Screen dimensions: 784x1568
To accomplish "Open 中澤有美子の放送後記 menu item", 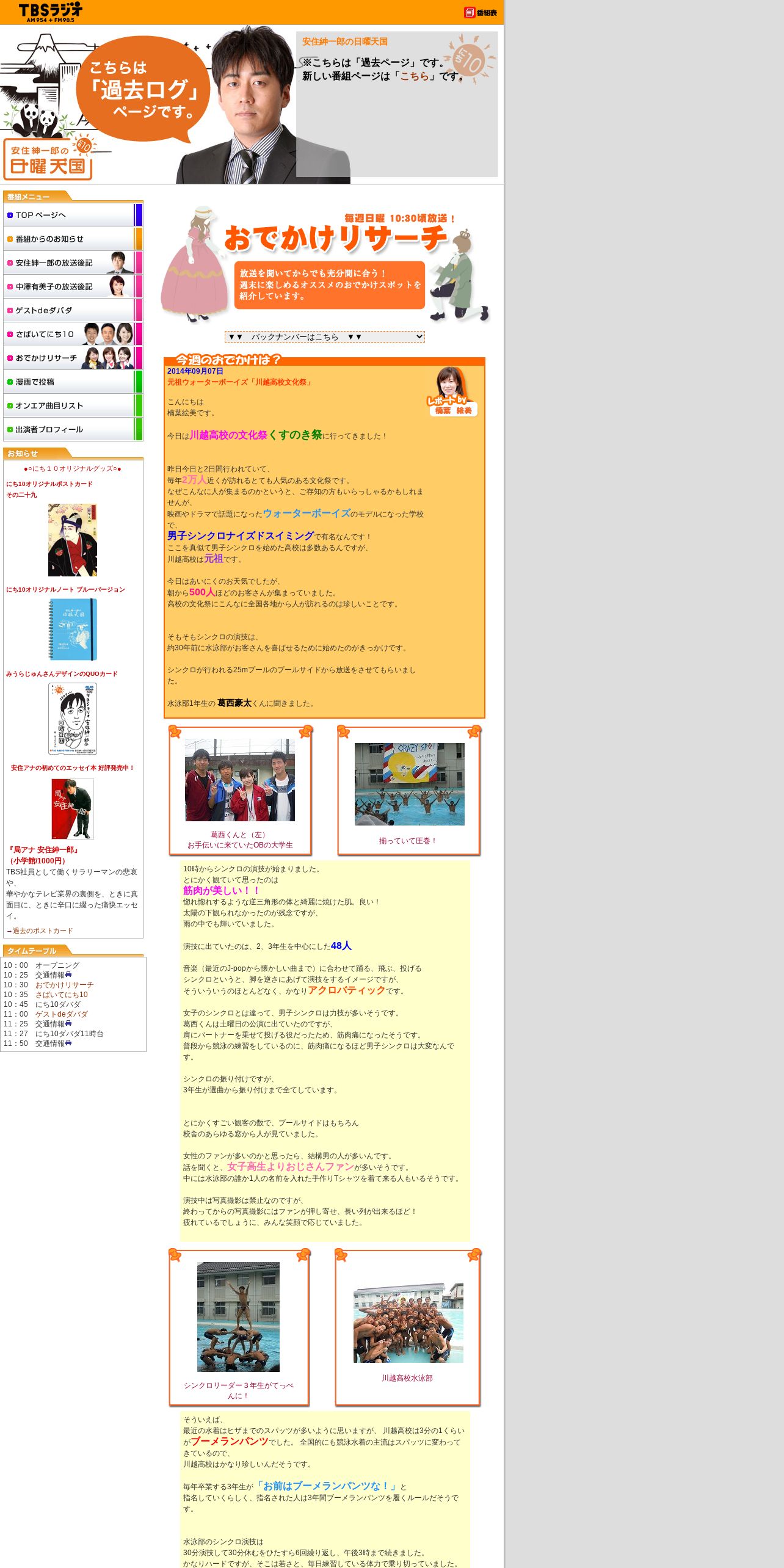I will [73, 286].
